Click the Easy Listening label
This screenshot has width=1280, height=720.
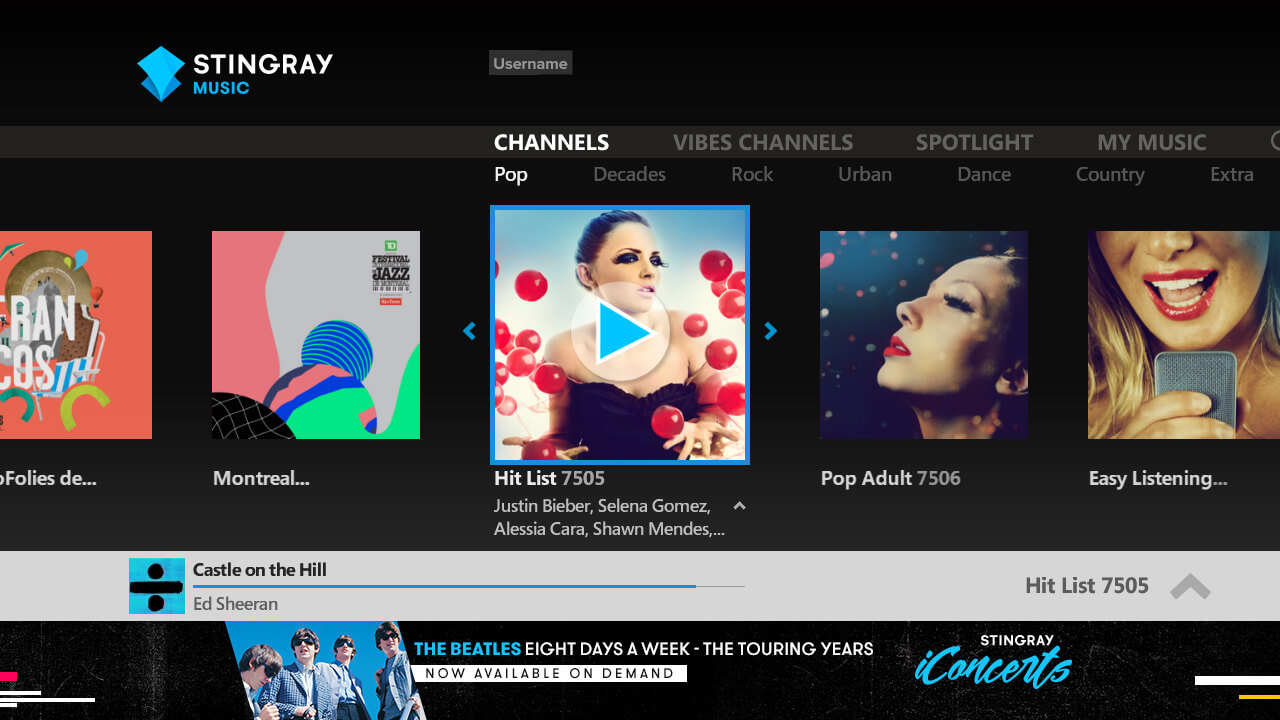pos(1158,479)
